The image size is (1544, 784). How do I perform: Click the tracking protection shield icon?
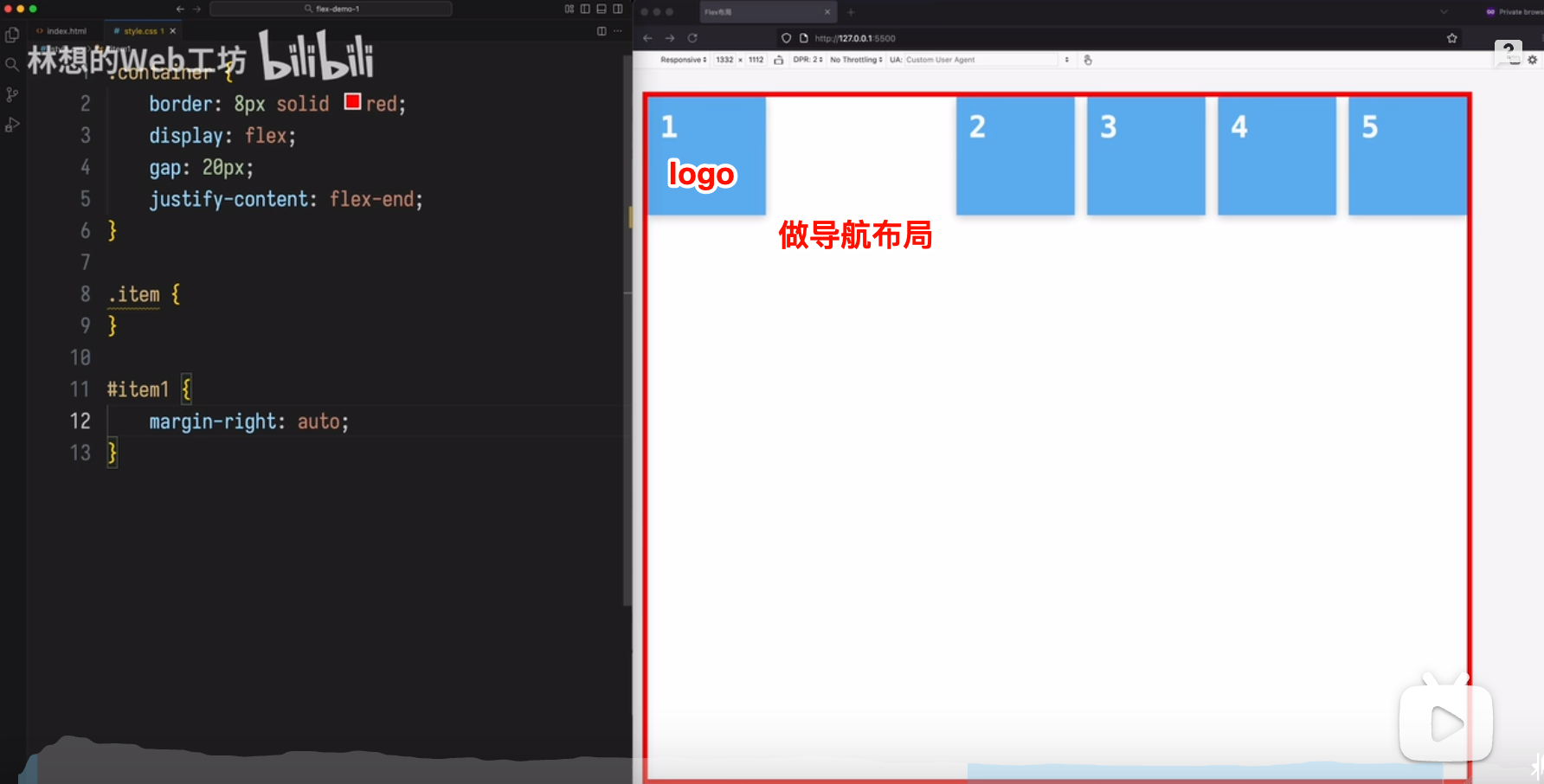(x=787, y=38)
